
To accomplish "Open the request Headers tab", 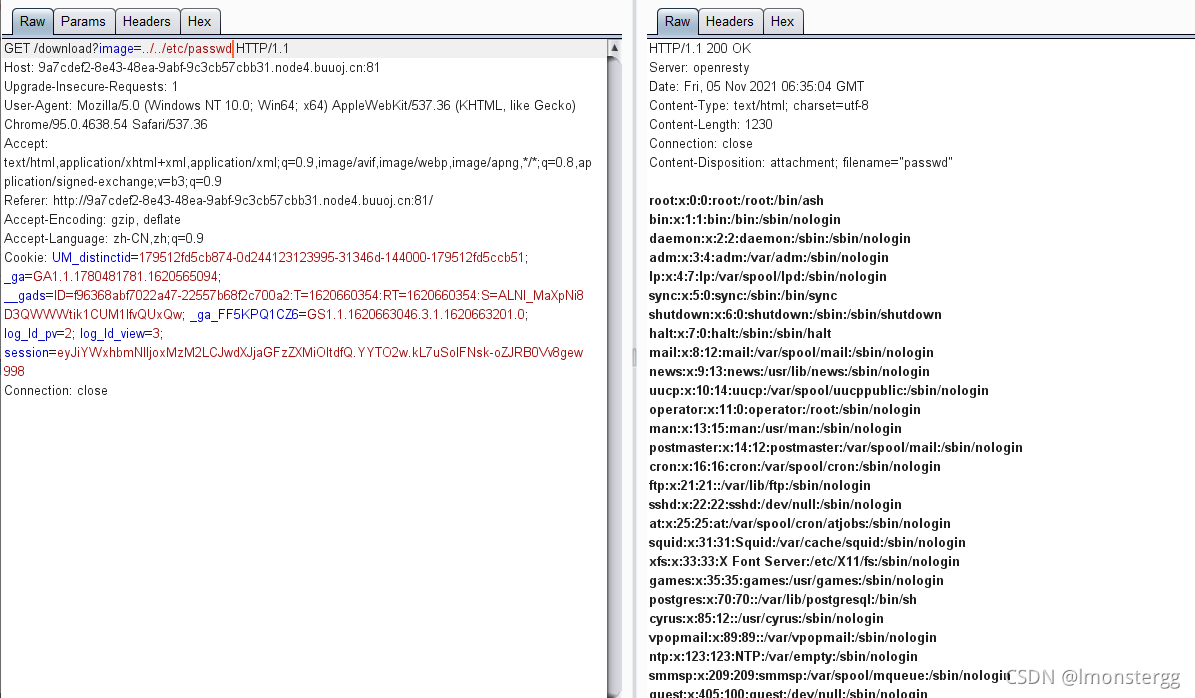I will [x=146, y=21].
